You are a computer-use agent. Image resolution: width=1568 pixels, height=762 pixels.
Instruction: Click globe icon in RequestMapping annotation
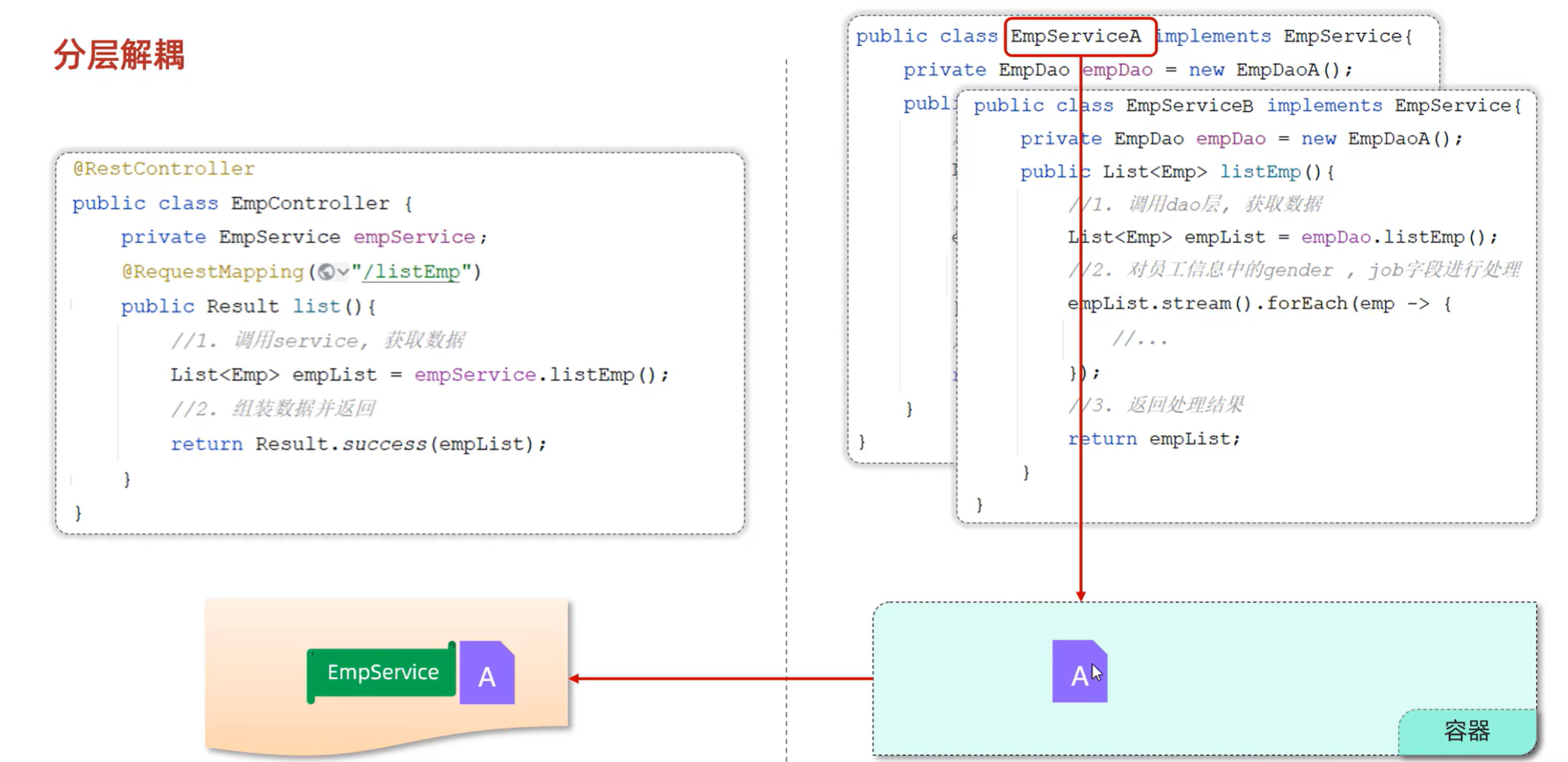[x=326, y=272]
